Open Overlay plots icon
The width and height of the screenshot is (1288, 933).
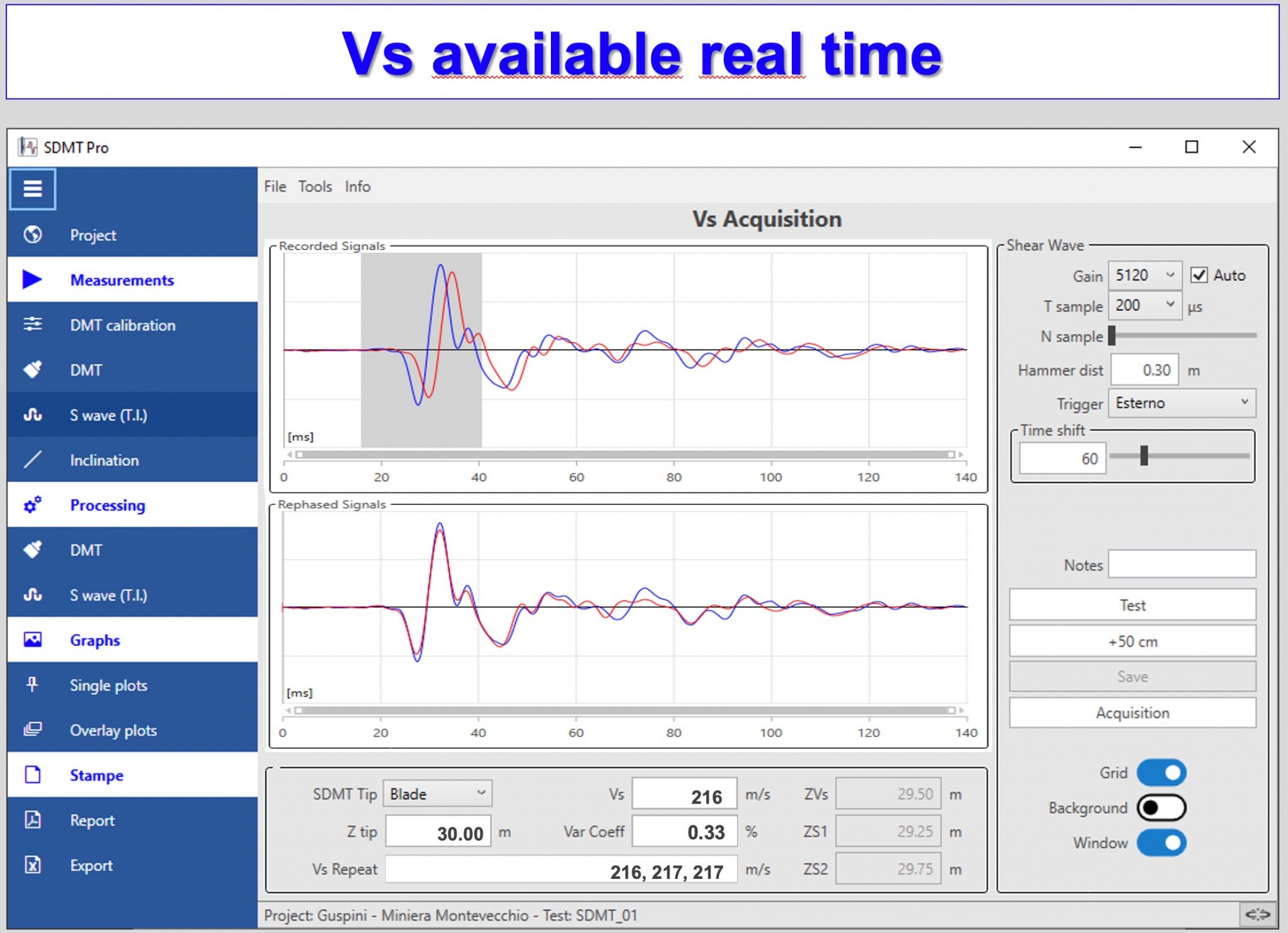[33, 729]
